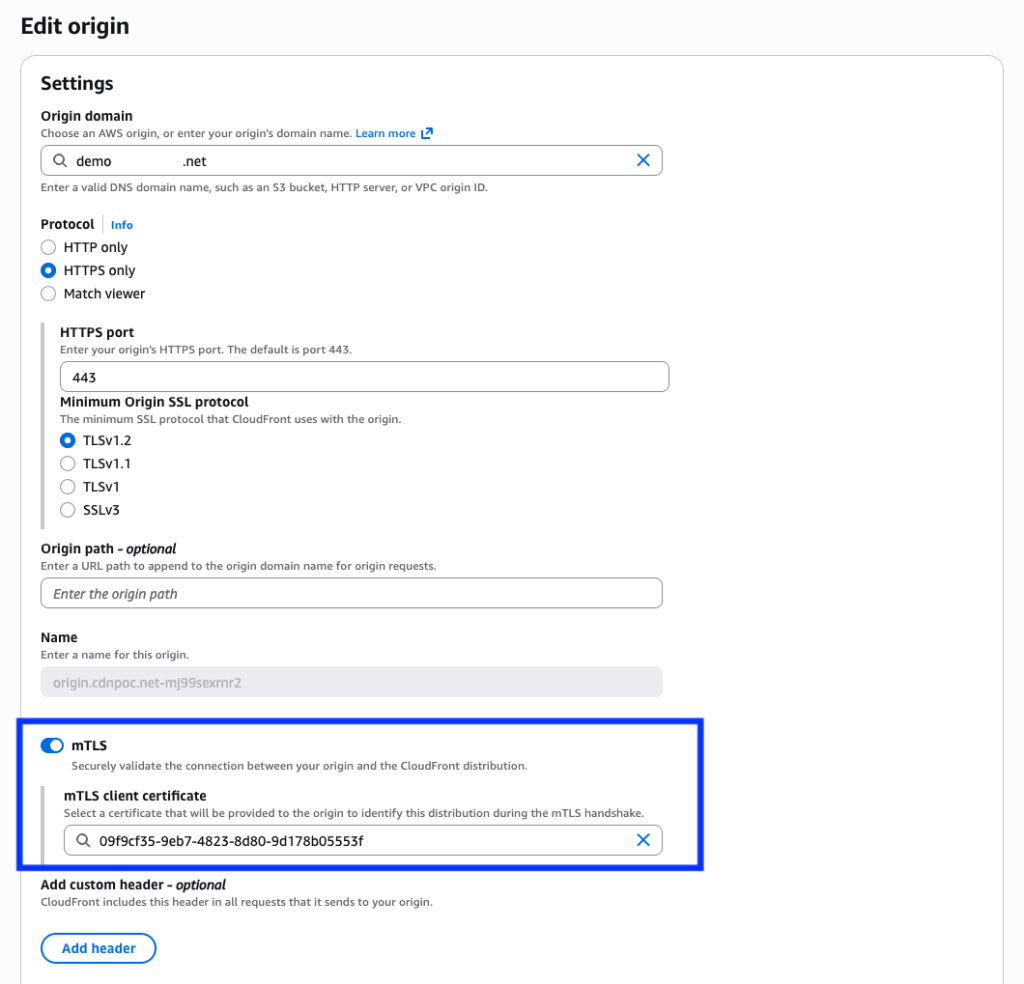
Task: Open the mTLS client certificate selector
Action: 360,841
